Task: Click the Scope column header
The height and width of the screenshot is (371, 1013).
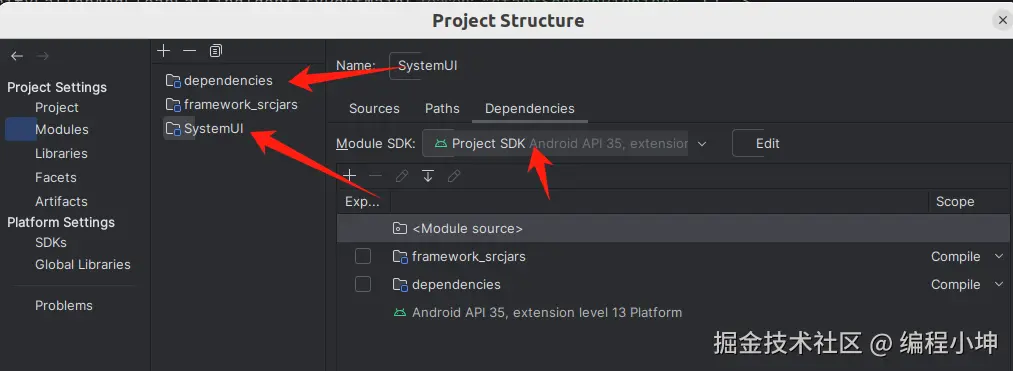Action: pyautogui.click(x=955, y=202)
